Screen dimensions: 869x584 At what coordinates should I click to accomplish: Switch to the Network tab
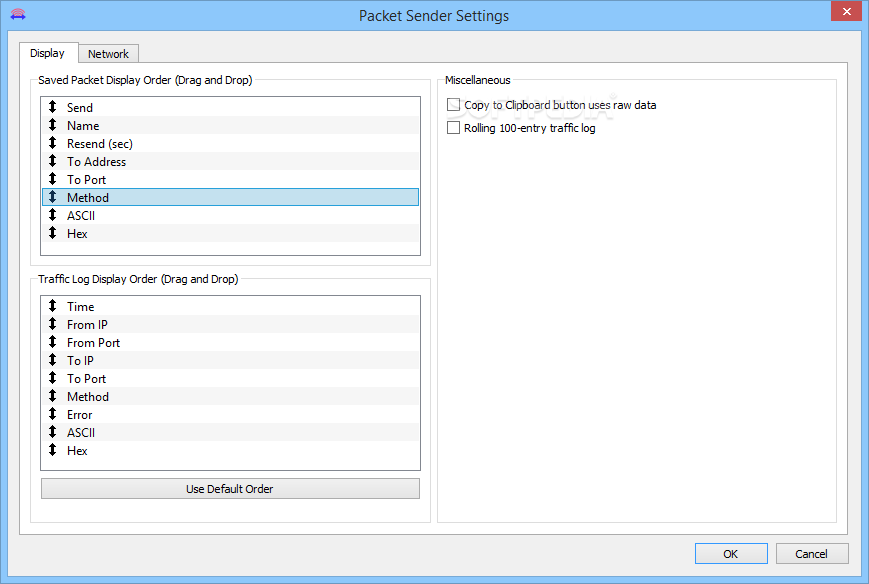[108, 54]
